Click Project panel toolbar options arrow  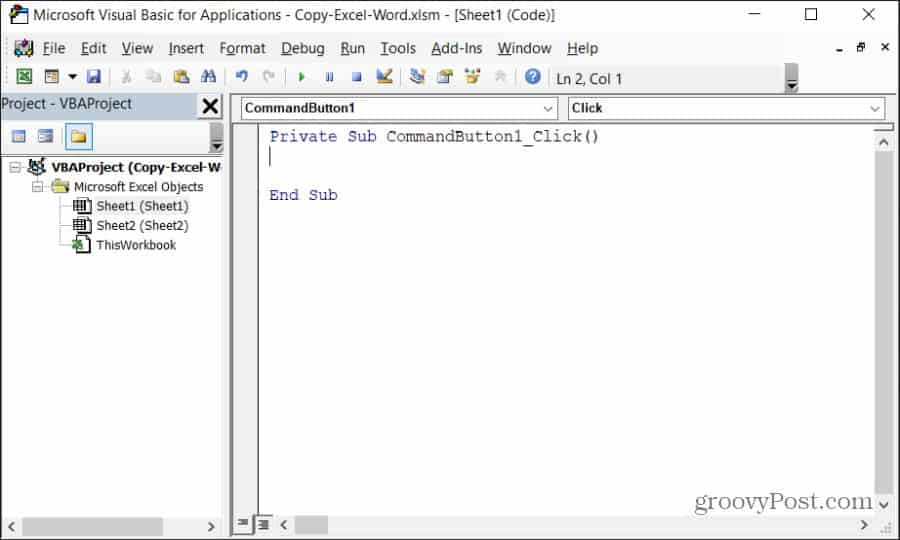216,138
